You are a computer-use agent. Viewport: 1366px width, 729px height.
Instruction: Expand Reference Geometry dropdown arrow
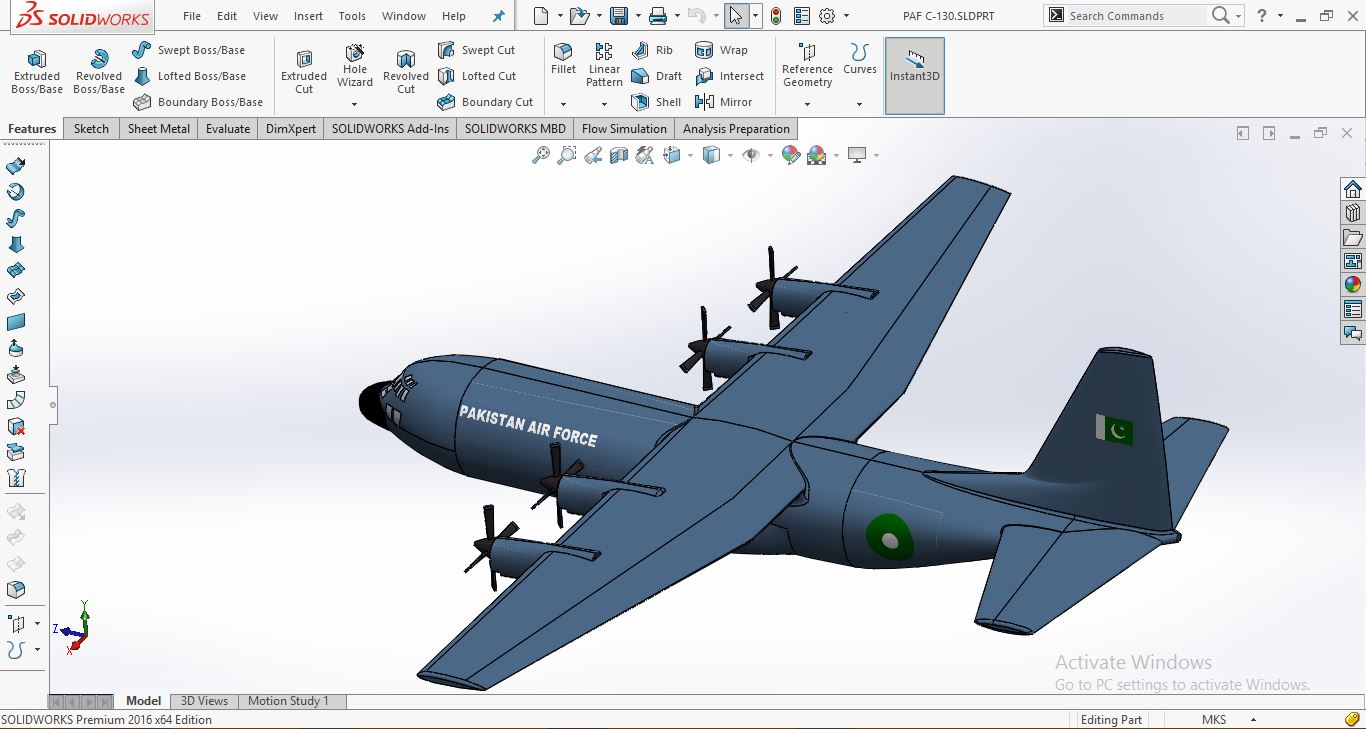807,104
